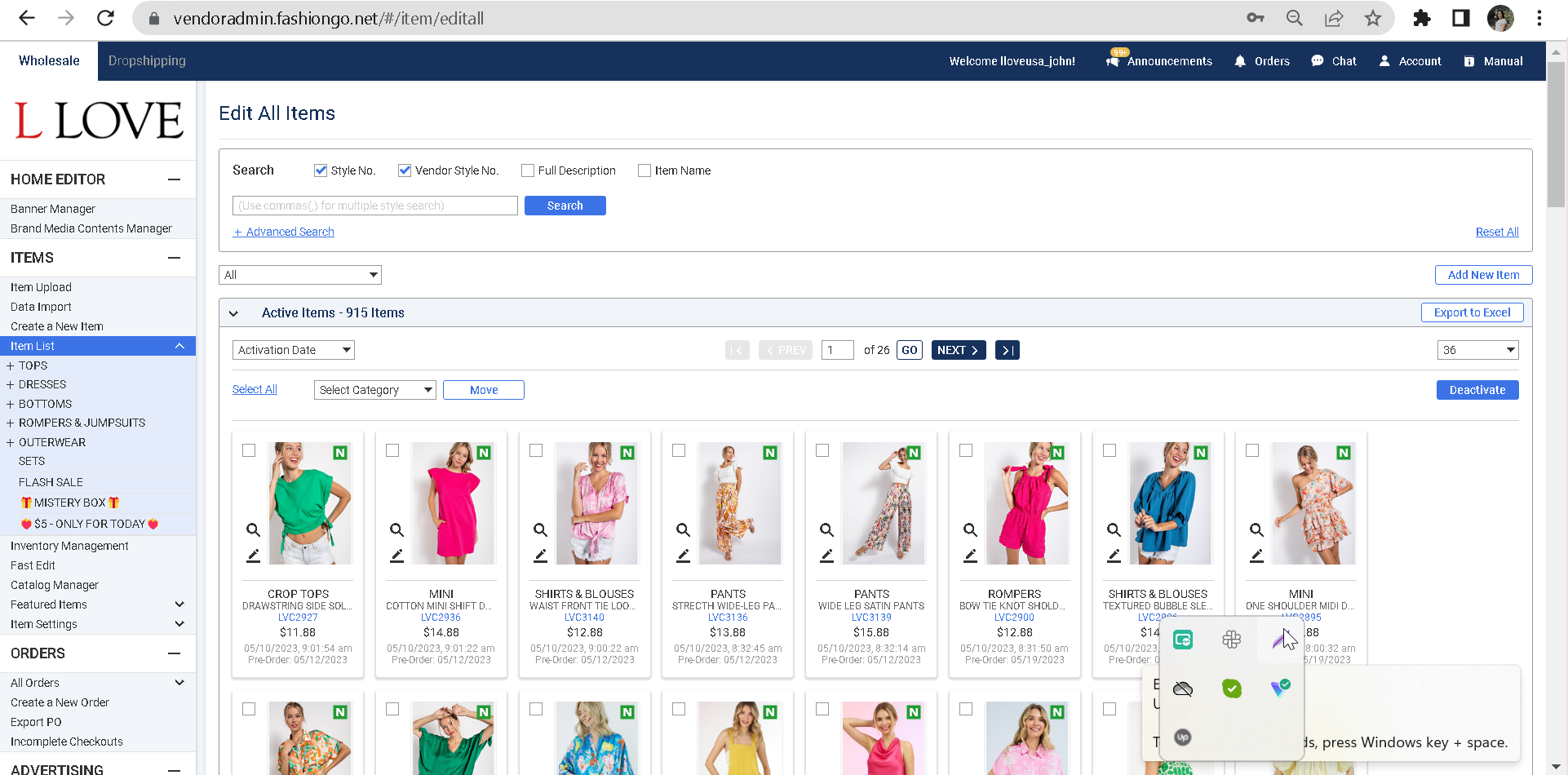Expand the Featured Items submenu
This screenshot has width=1568, height=775.
click(179, 604)
